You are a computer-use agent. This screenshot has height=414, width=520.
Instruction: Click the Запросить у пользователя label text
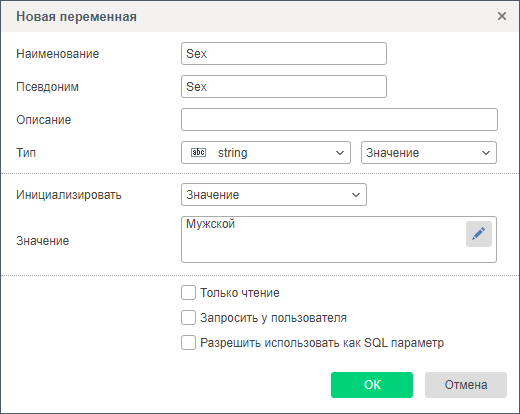click(x=273, y=318)
